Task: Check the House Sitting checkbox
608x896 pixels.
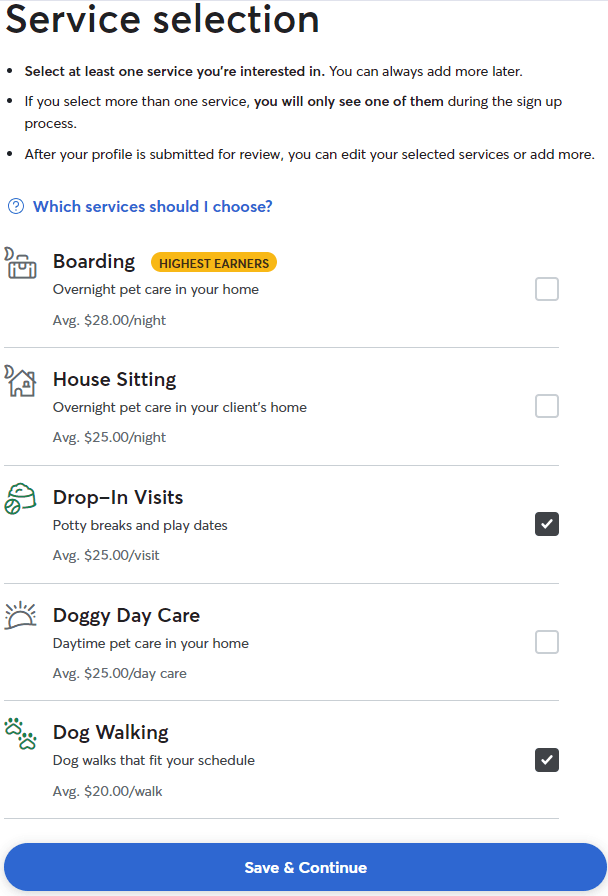Action: (x=547, y=406)
